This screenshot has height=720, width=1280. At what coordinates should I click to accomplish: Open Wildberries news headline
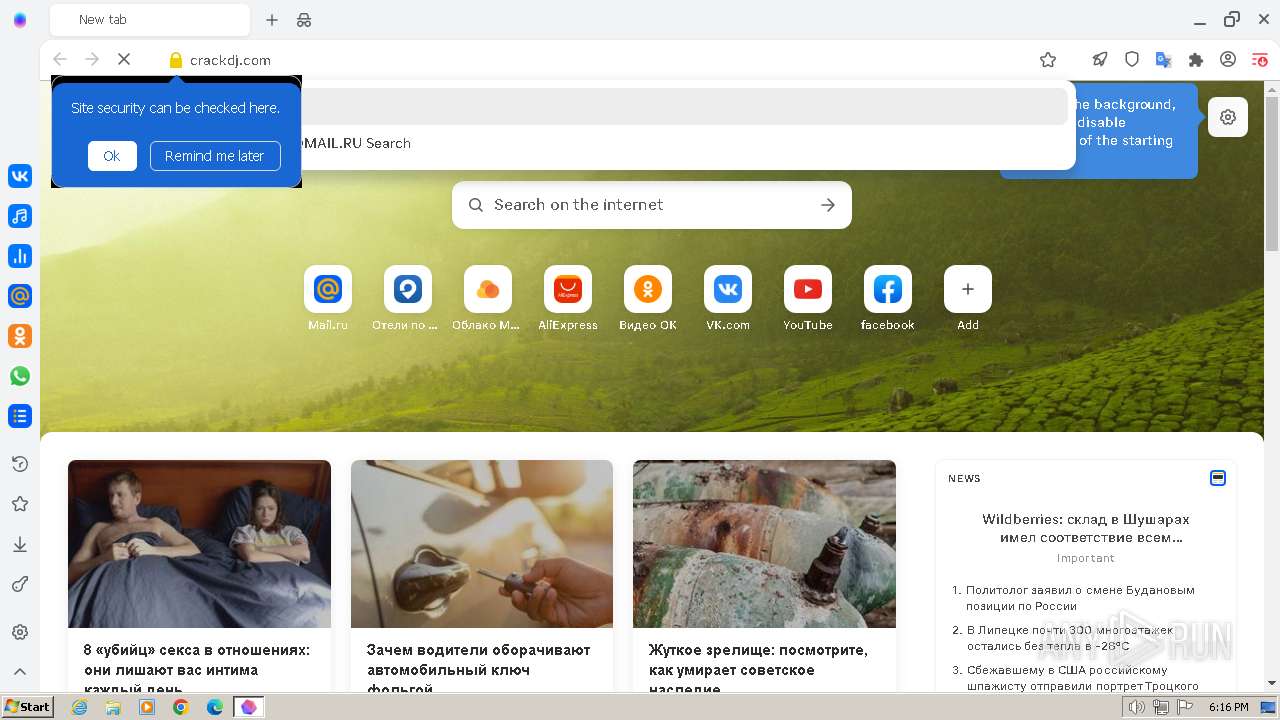tap(1086, 528)
